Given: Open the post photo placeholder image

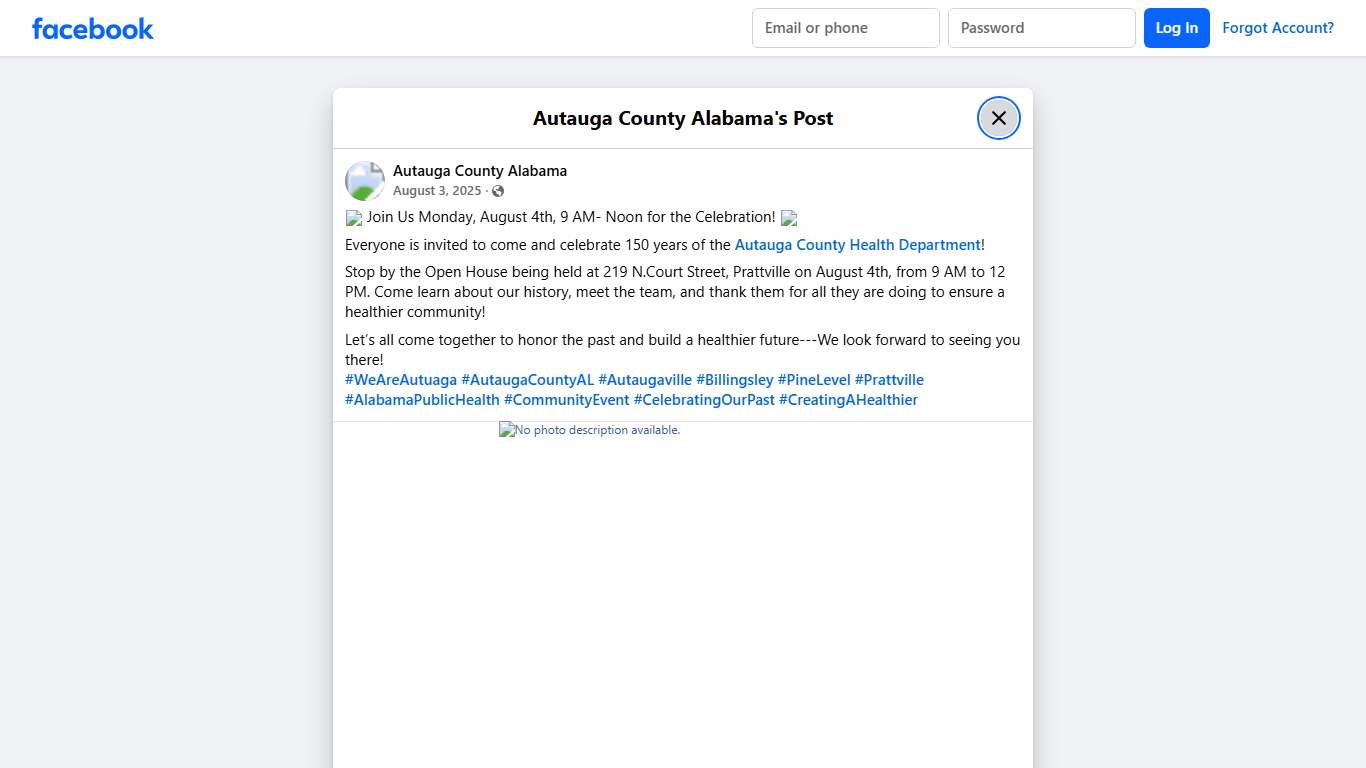Looking at the screenshot, I should (590, 430).
